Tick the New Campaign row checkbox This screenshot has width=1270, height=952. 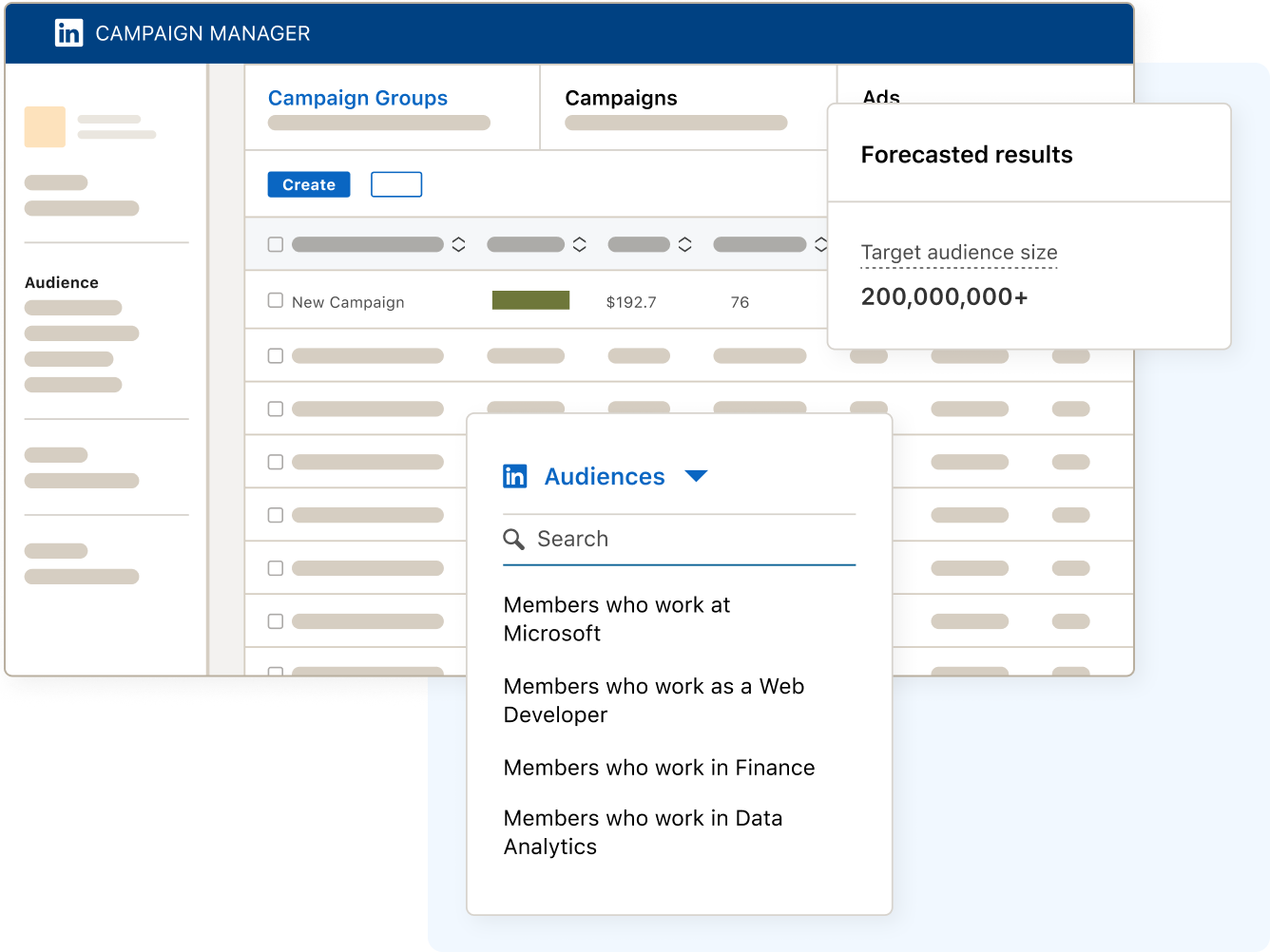276,300
